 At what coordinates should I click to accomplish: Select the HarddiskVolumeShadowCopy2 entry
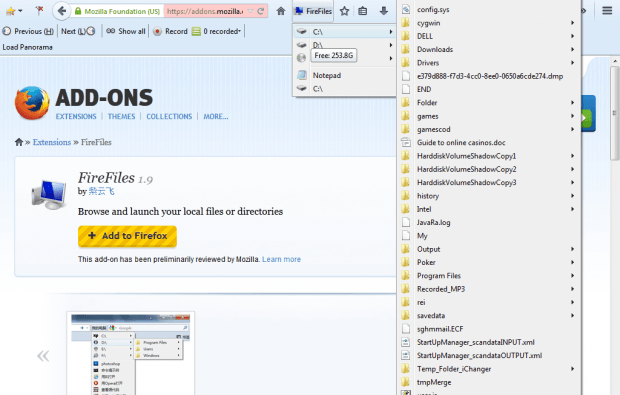tap(489, 169)
